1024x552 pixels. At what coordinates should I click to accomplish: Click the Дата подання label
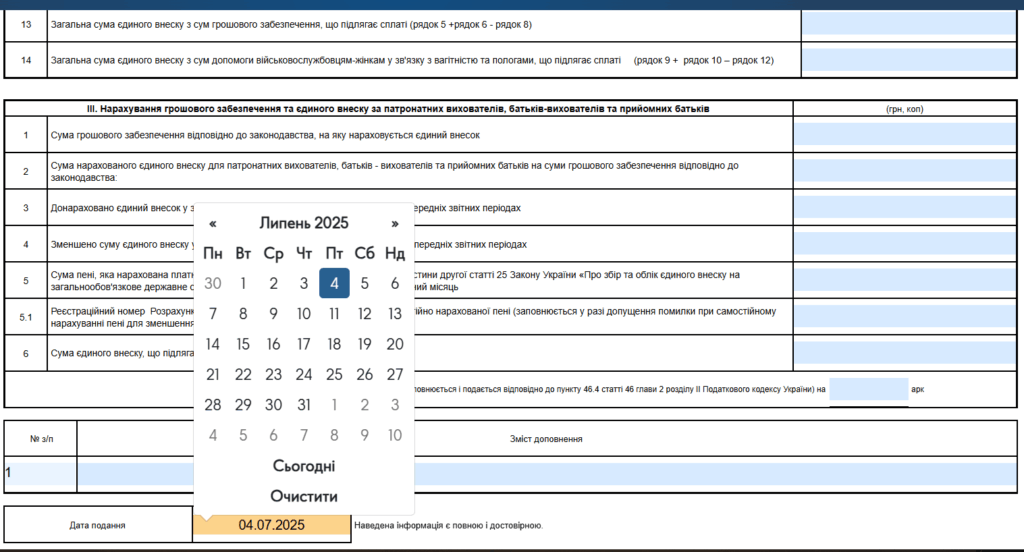pos(97,525)
